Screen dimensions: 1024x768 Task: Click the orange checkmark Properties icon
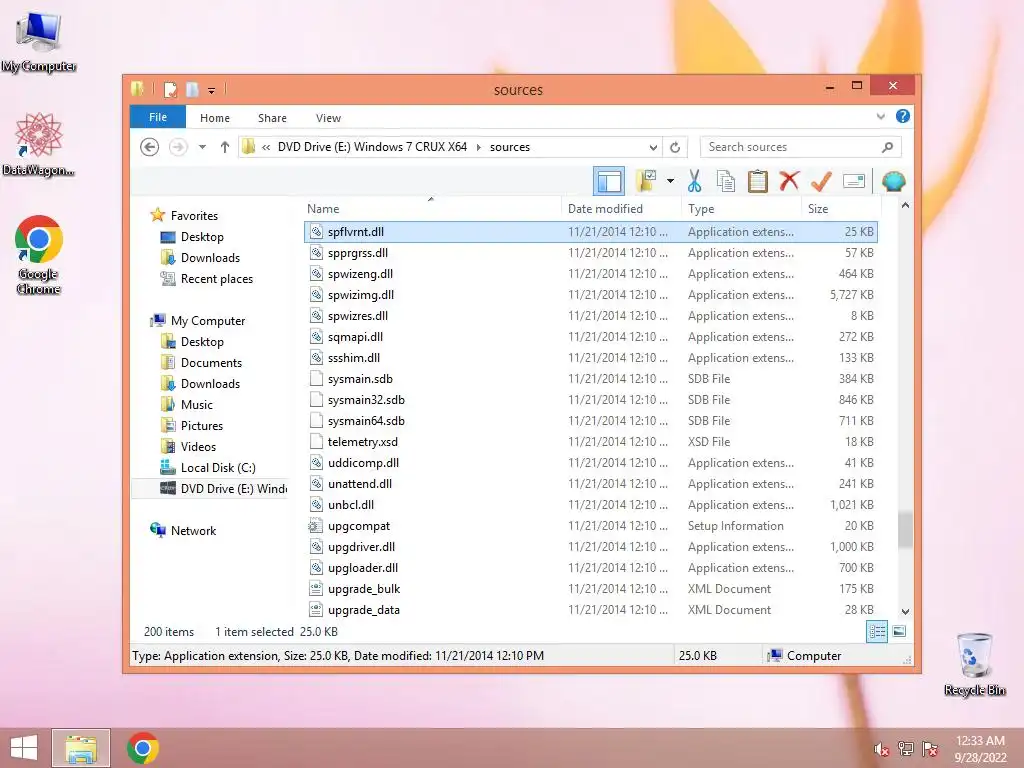[x=821, y=181]
